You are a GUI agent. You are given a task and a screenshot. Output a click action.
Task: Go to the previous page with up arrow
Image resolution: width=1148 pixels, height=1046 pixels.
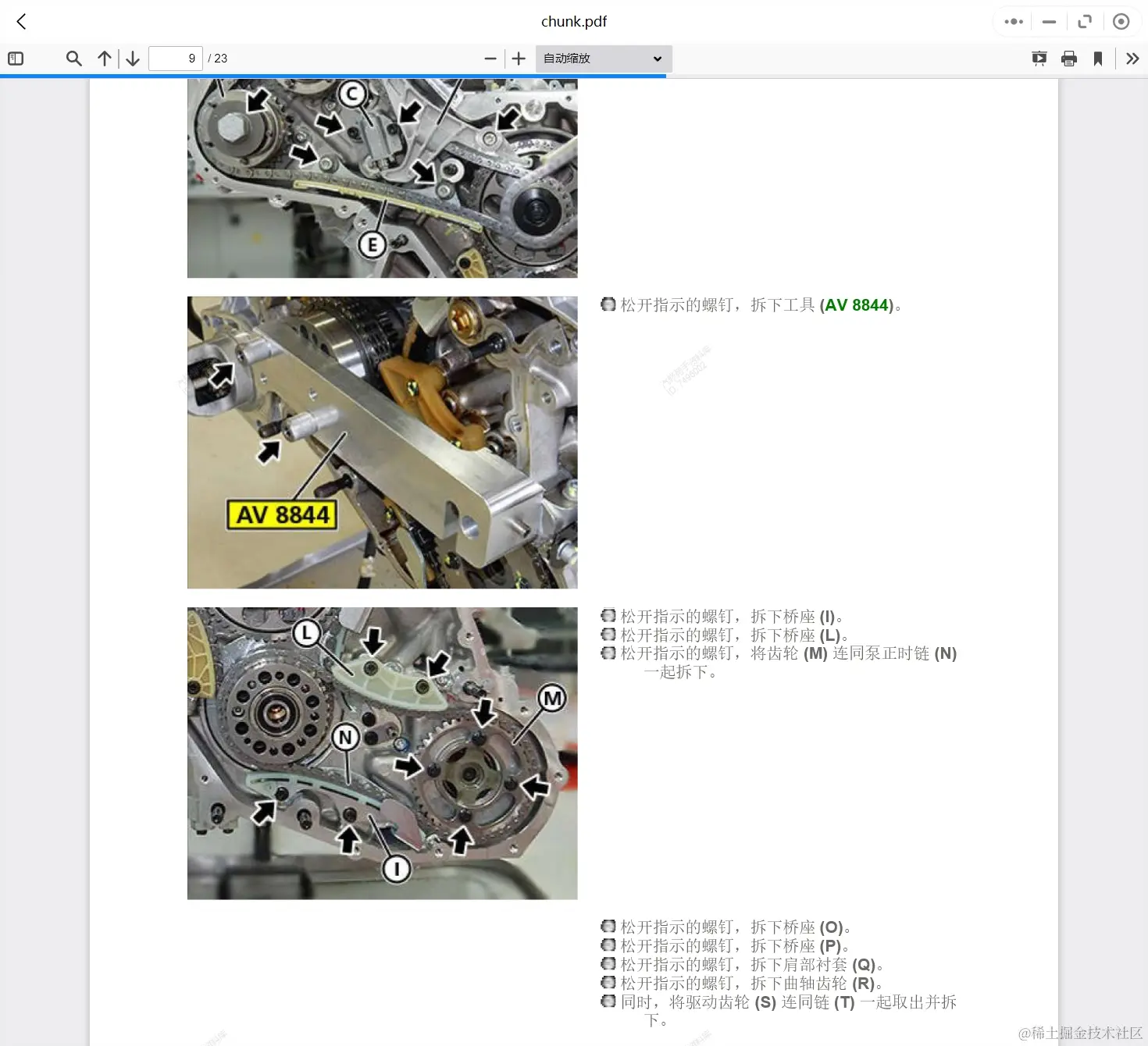[x=104, y=58]
